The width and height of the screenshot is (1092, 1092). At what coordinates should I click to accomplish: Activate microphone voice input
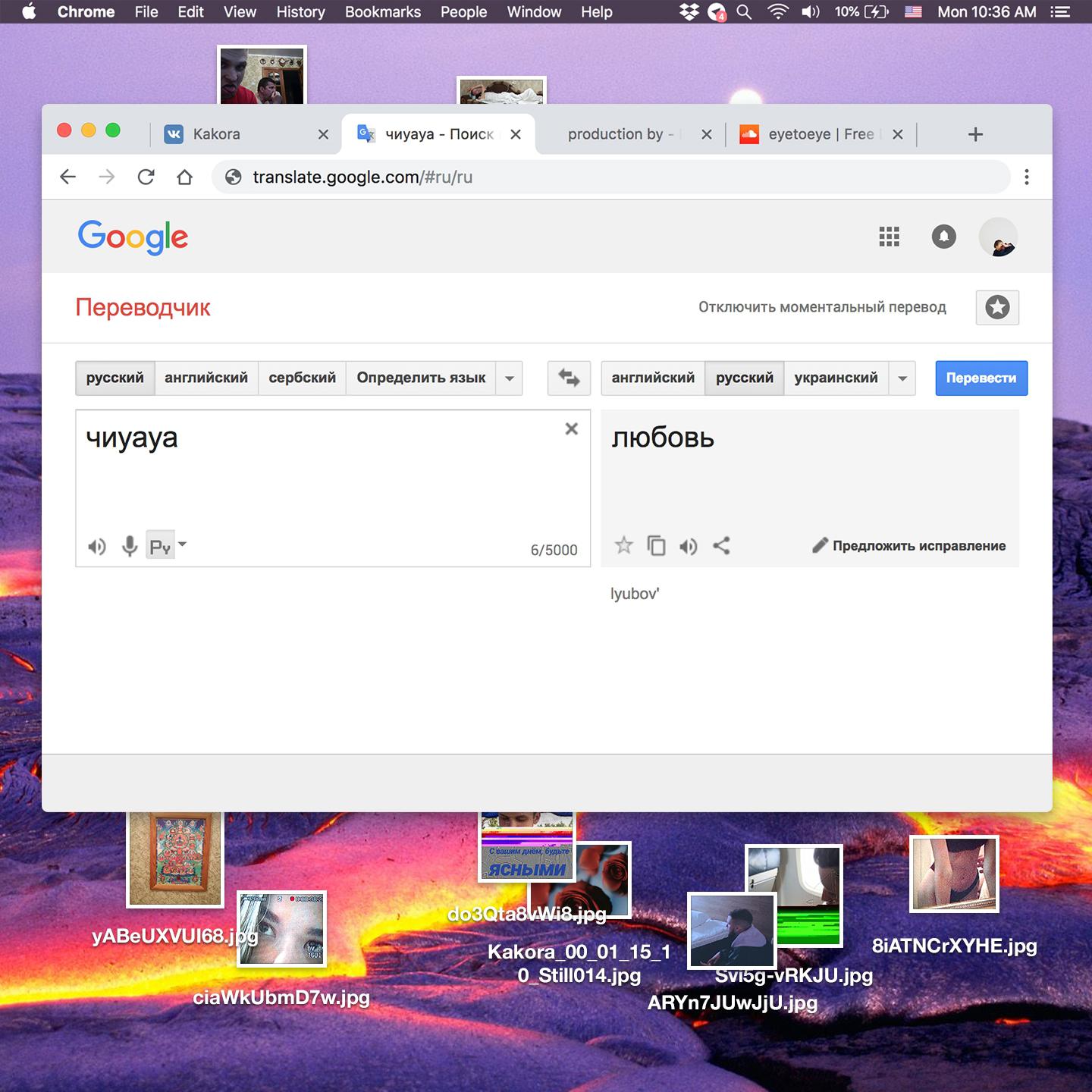pyautogui.click(x=130, y=546)
